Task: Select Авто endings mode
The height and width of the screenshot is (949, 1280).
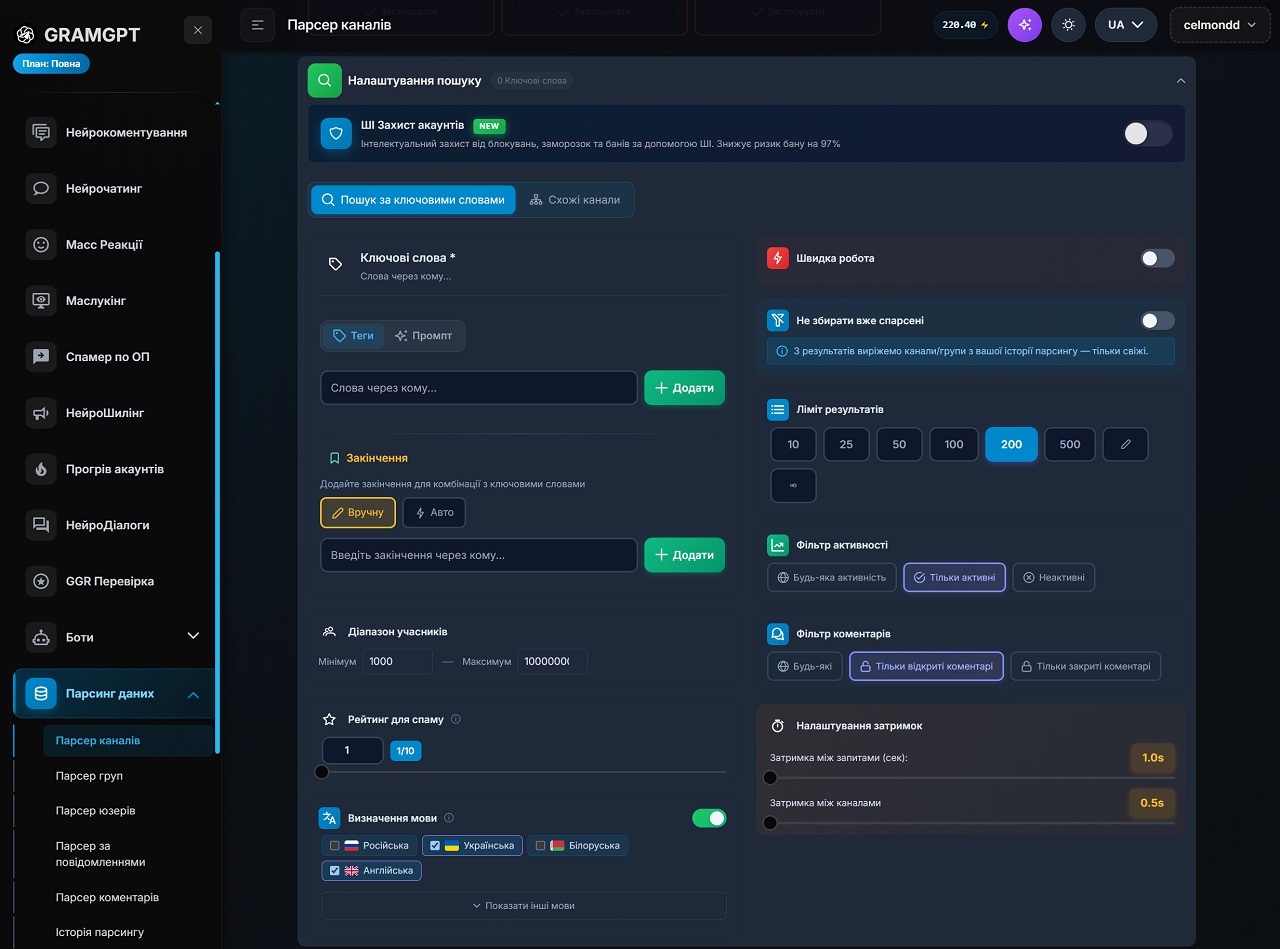Action: (434, 513)
